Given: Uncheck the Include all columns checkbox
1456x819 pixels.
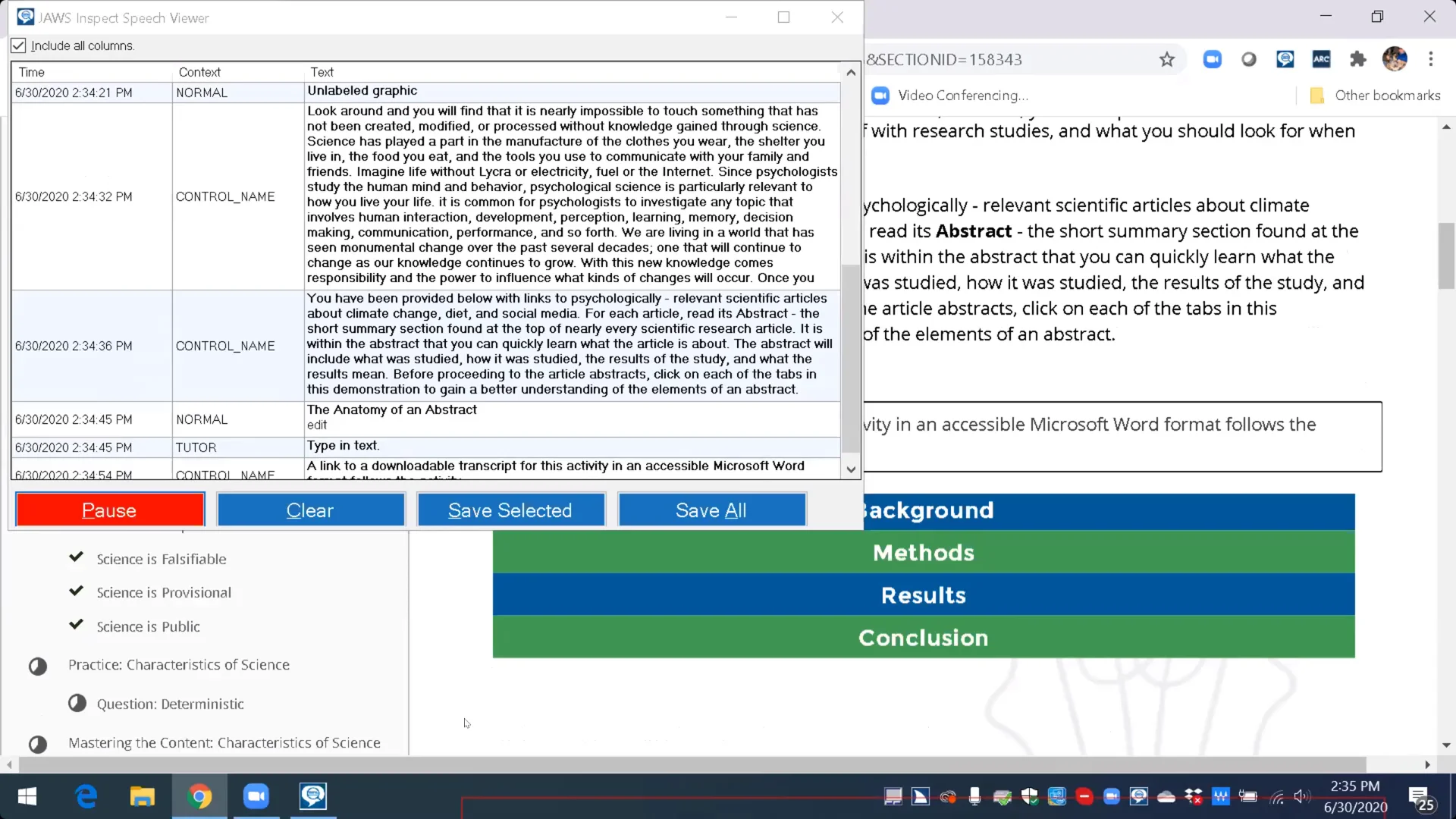Looking at the screenshot, I should pos(19,45).
